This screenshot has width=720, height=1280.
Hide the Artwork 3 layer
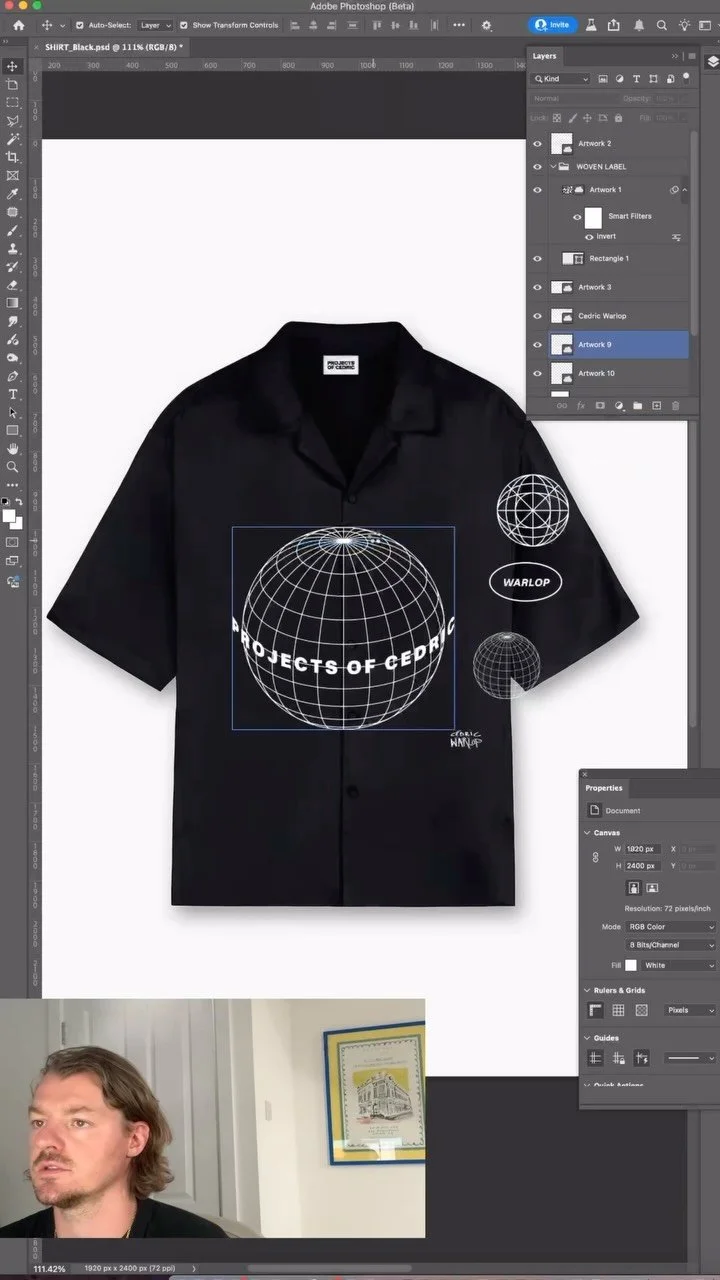point(538,288)
